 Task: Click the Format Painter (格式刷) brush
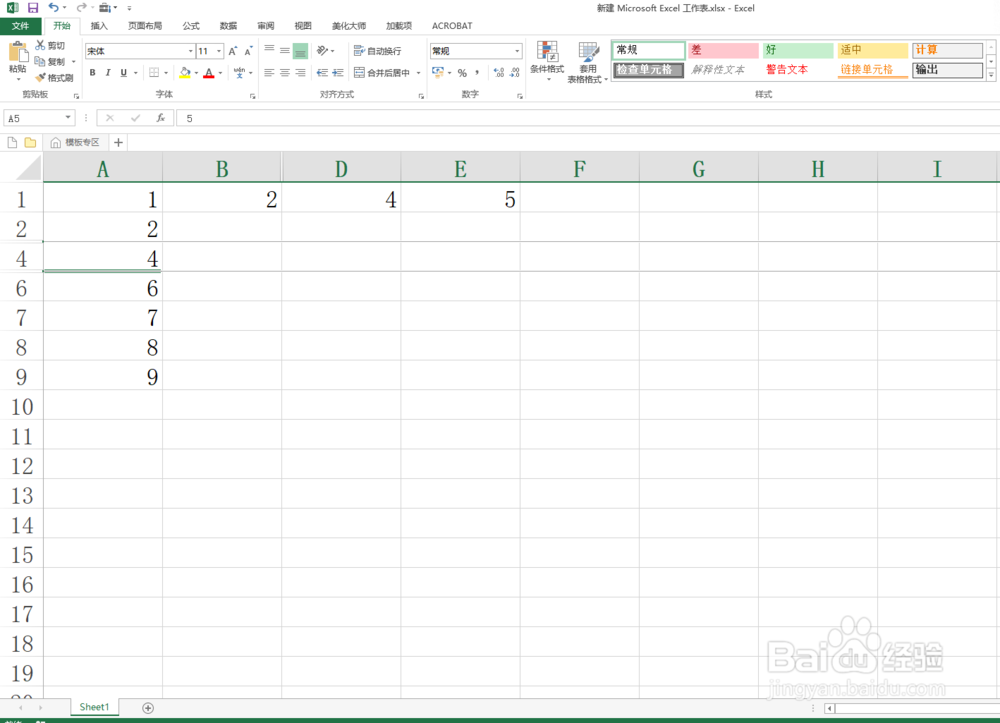pos(40,77)
